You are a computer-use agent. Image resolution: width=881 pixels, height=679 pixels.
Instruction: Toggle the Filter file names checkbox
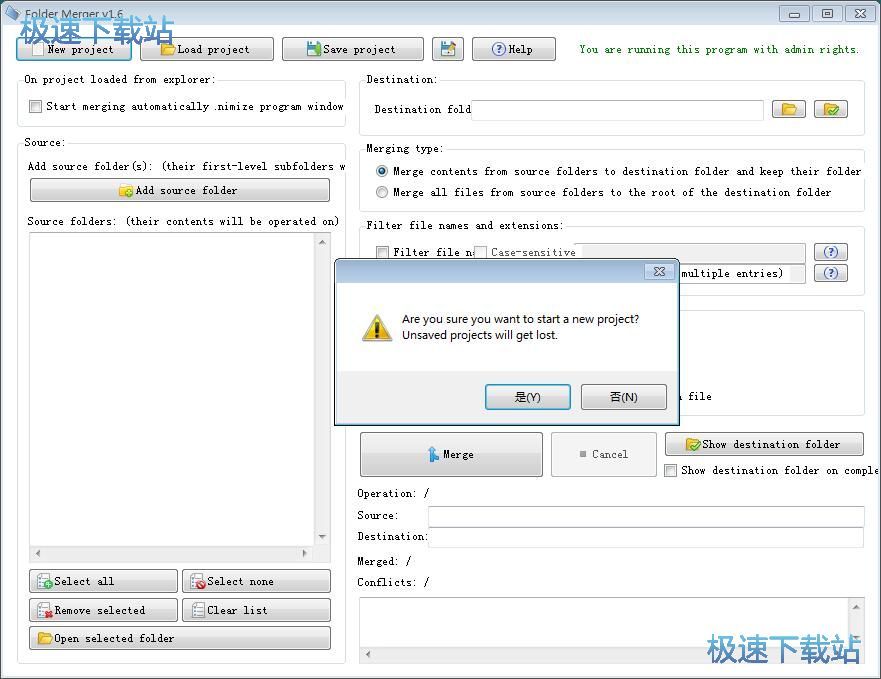tap(382, 252)
